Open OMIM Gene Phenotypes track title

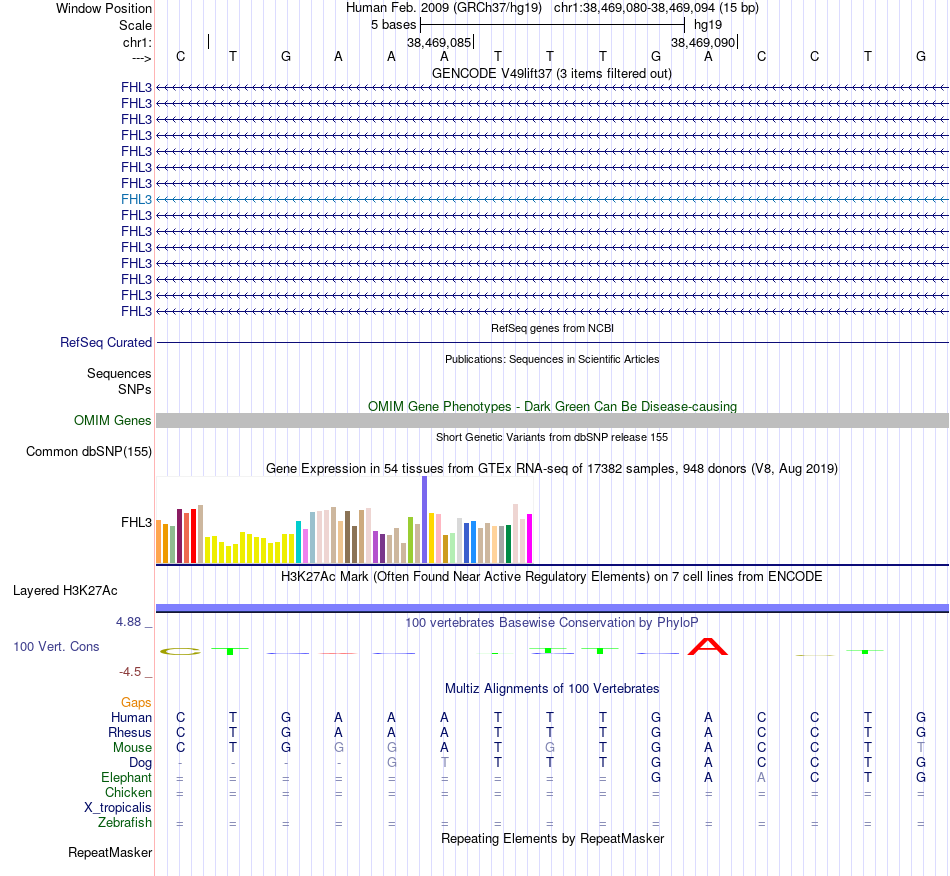click(x=552, y=406)
